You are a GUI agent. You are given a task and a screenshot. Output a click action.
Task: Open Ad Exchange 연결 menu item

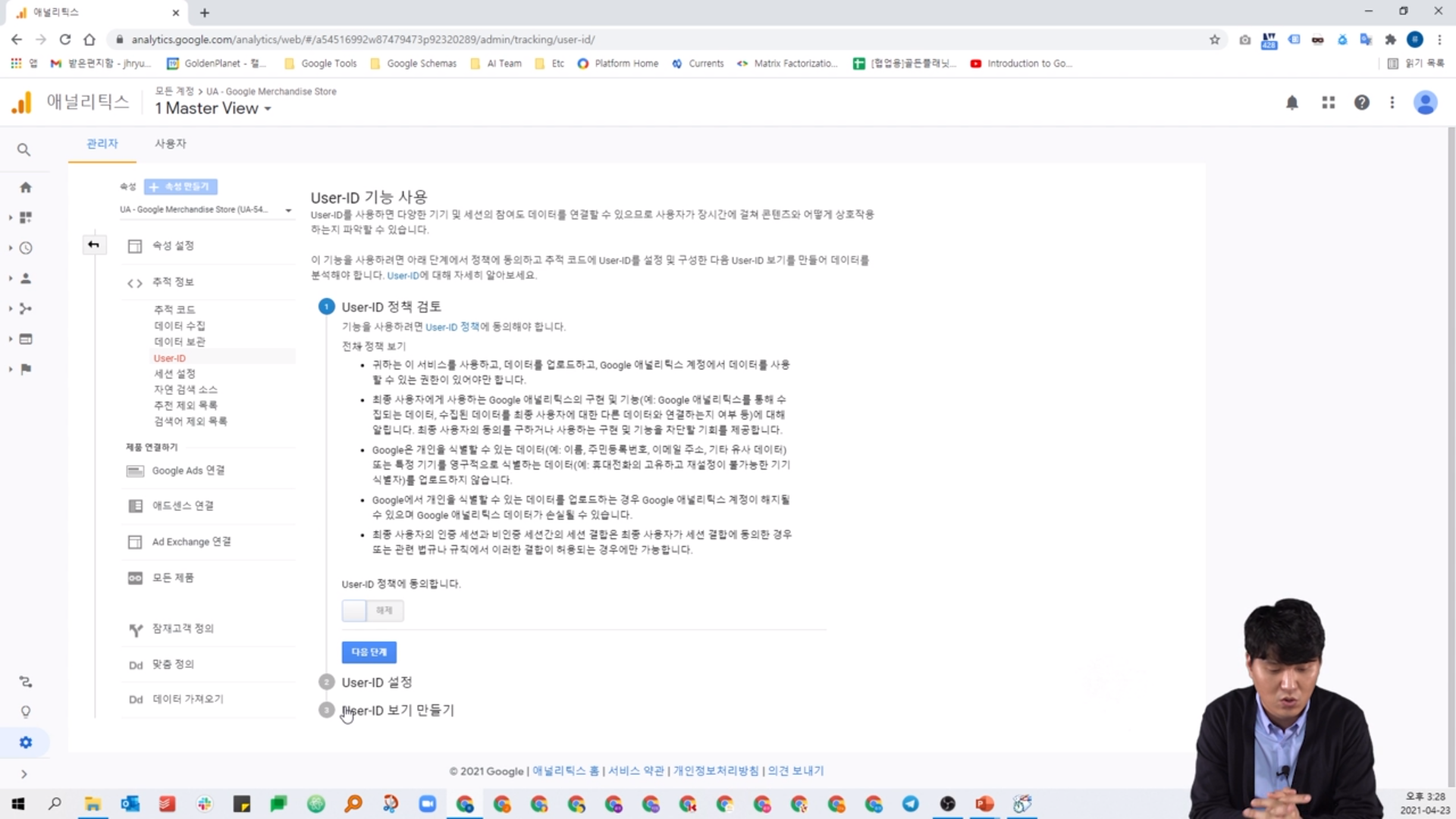[191, 542]
